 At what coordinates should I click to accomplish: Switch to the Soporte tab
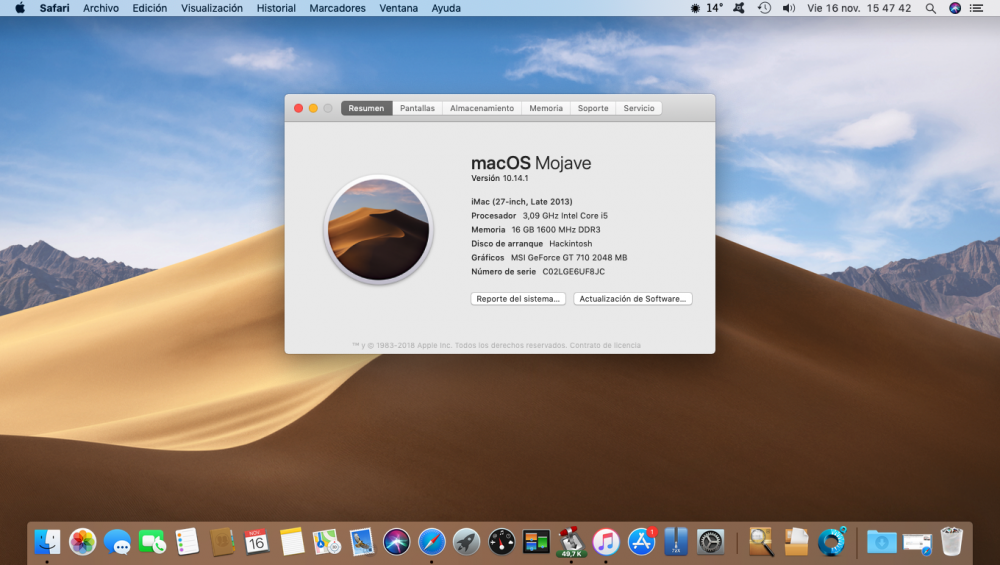pyautogui.click(x=593, y=108)
